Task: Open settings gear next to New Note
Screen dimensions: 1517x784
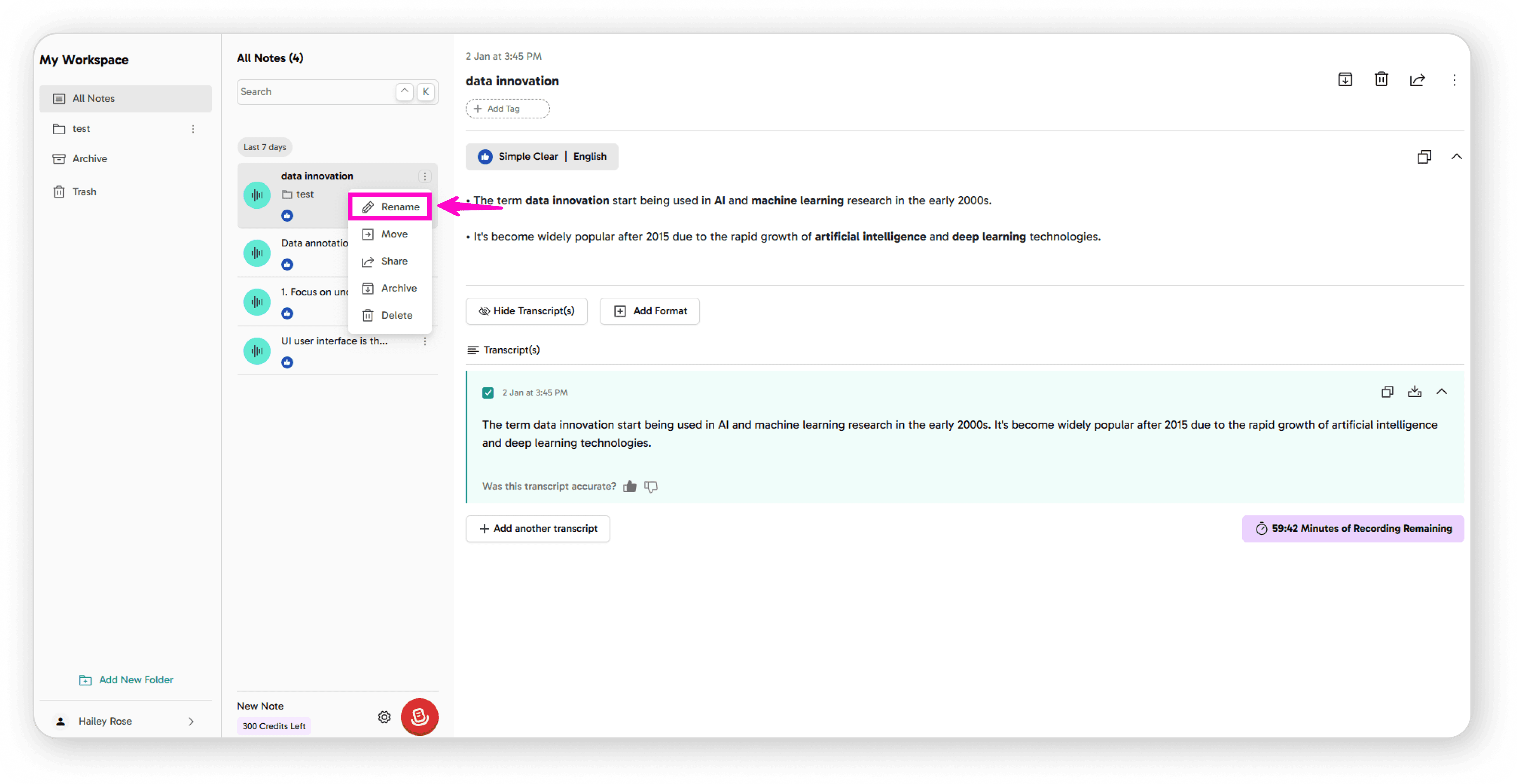Action: point(384,717)
